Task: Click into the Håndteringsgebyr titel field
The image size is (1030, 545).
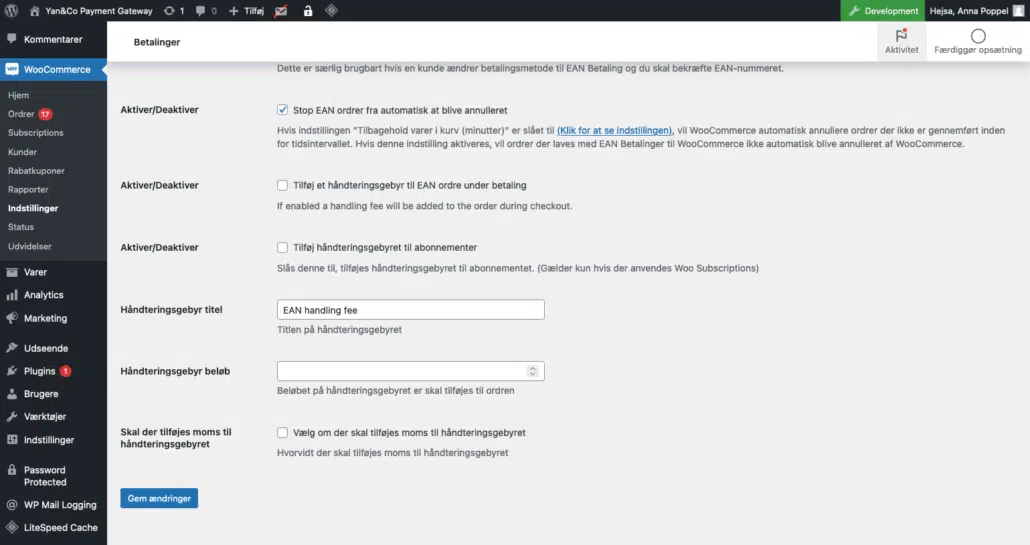Action: click(x=411, y=310)
